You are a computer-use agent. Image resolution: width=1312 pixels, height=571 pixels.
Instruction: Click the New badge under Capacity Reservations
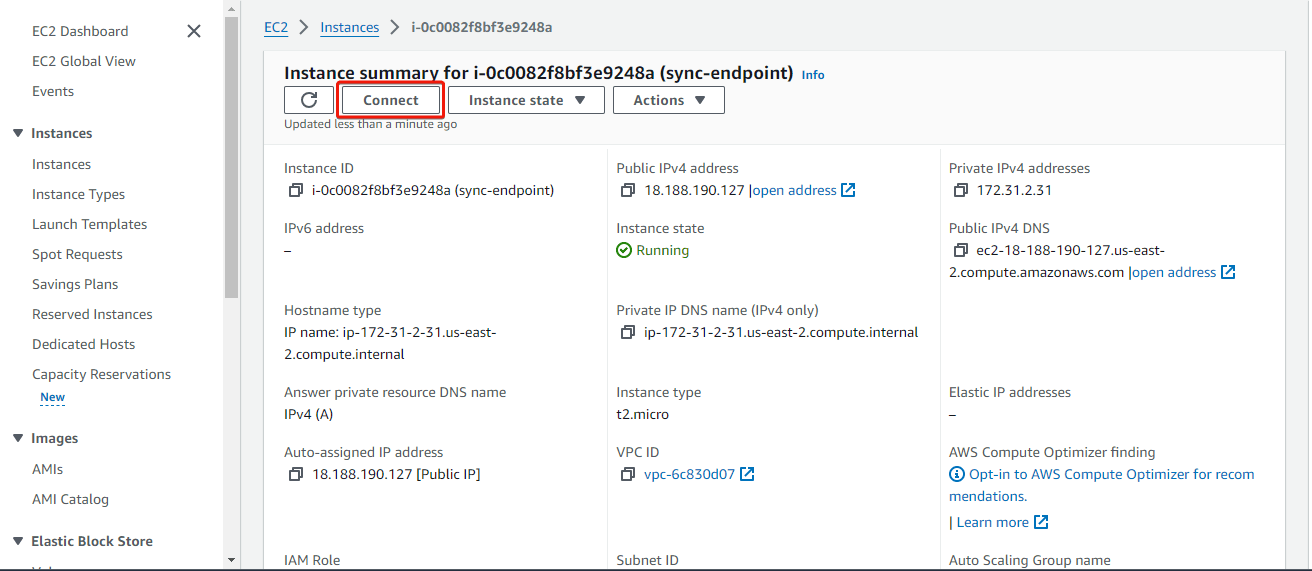(52, 397)
